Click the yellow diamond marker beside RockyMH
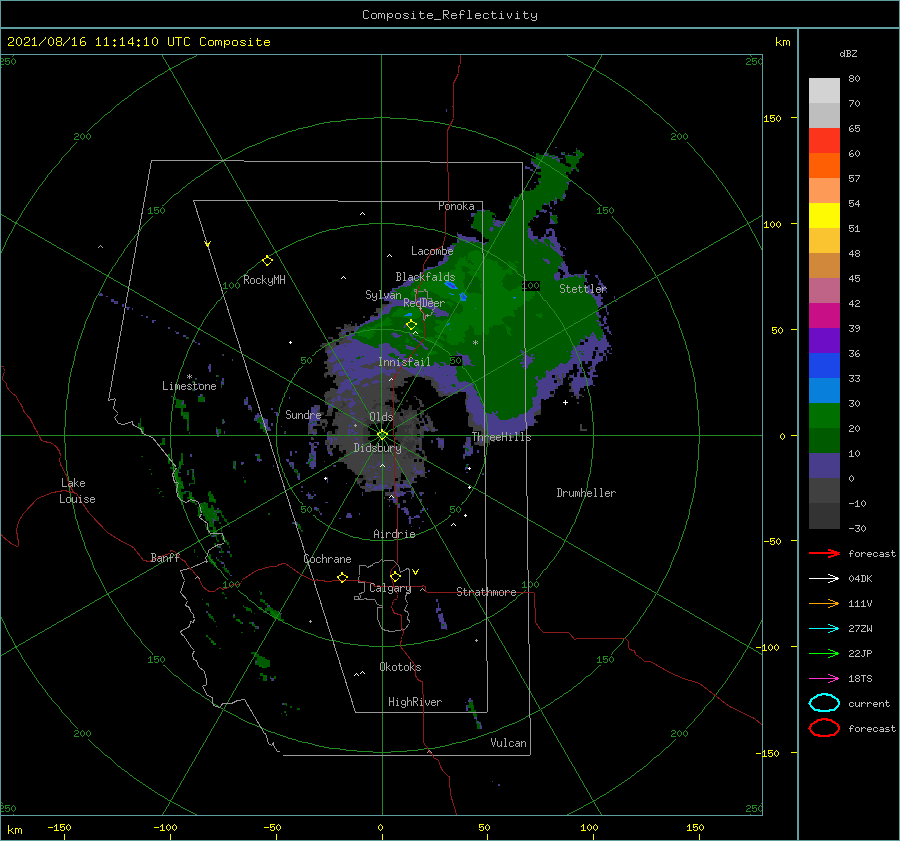The width and height of the screenshot is (900, 841). pyautogui.click(x=267, y=261)
